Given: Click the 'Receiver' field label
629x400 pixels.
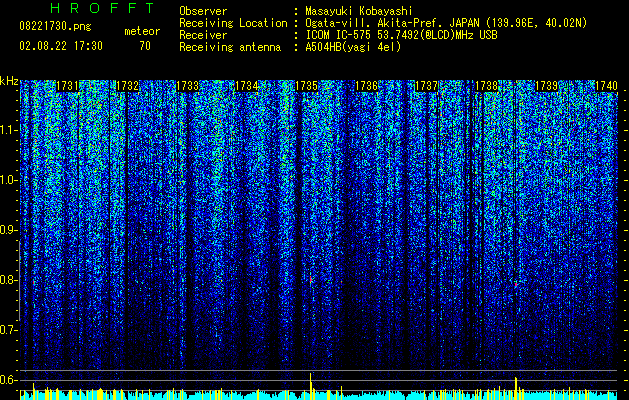Looking at the screenshot, I should pos(203,35).
